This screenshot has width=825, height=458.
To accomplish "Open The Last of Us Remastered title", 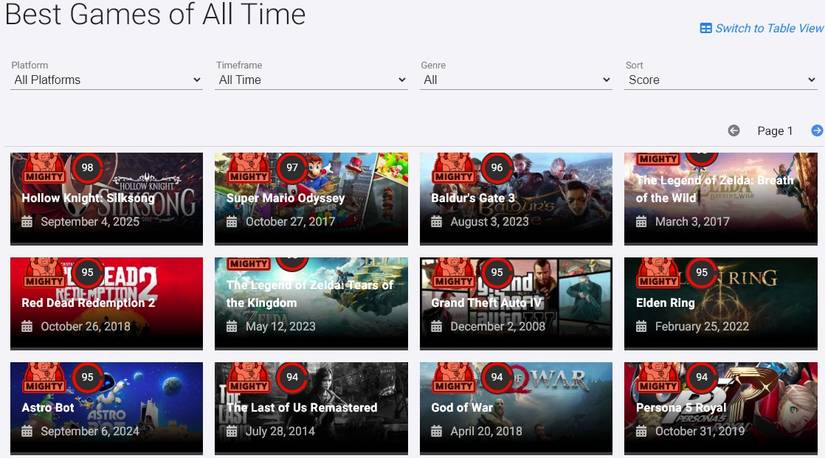I will tap(302, 408).
